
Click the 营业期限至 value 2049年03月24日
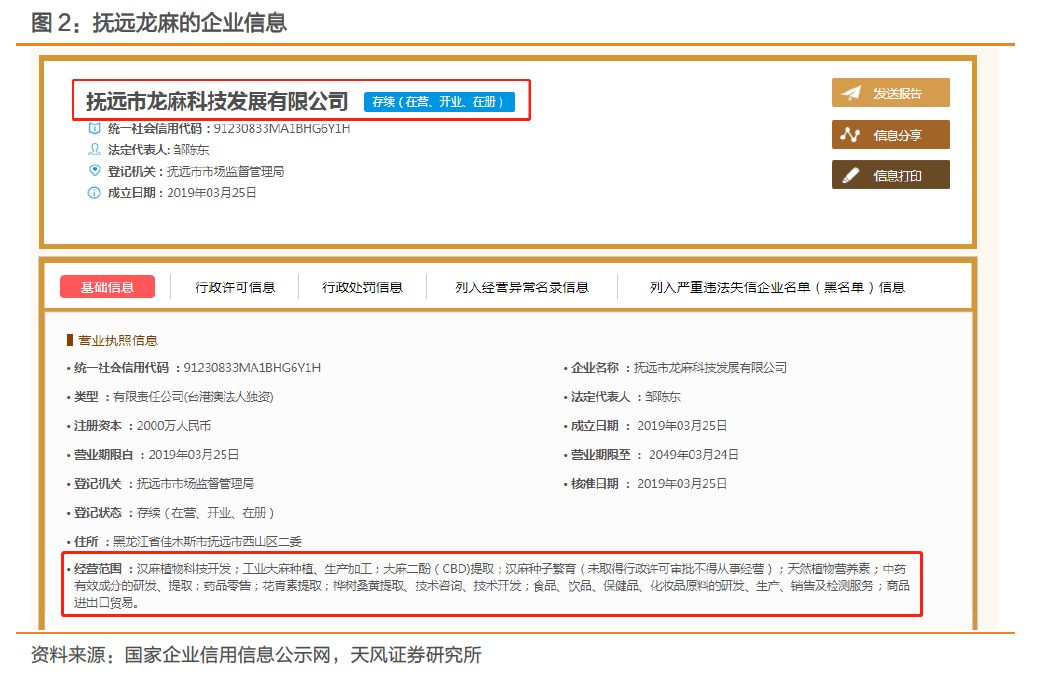[x=694, y=455]
